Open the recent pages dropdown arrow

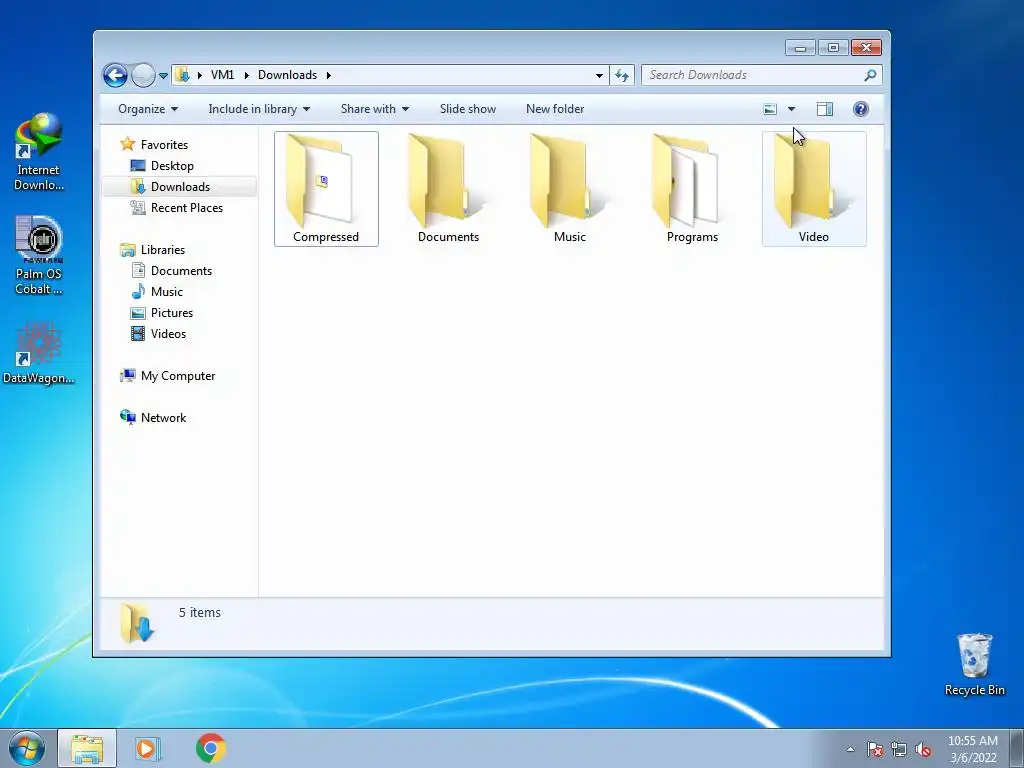(x=163, y=76)
